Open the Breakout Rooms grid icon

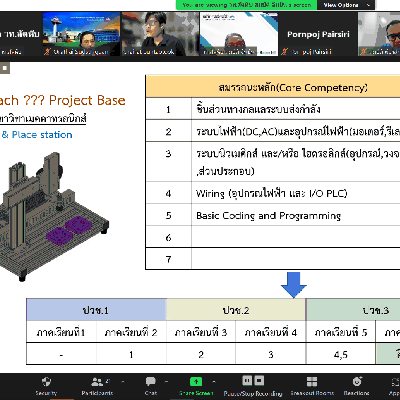312,382
